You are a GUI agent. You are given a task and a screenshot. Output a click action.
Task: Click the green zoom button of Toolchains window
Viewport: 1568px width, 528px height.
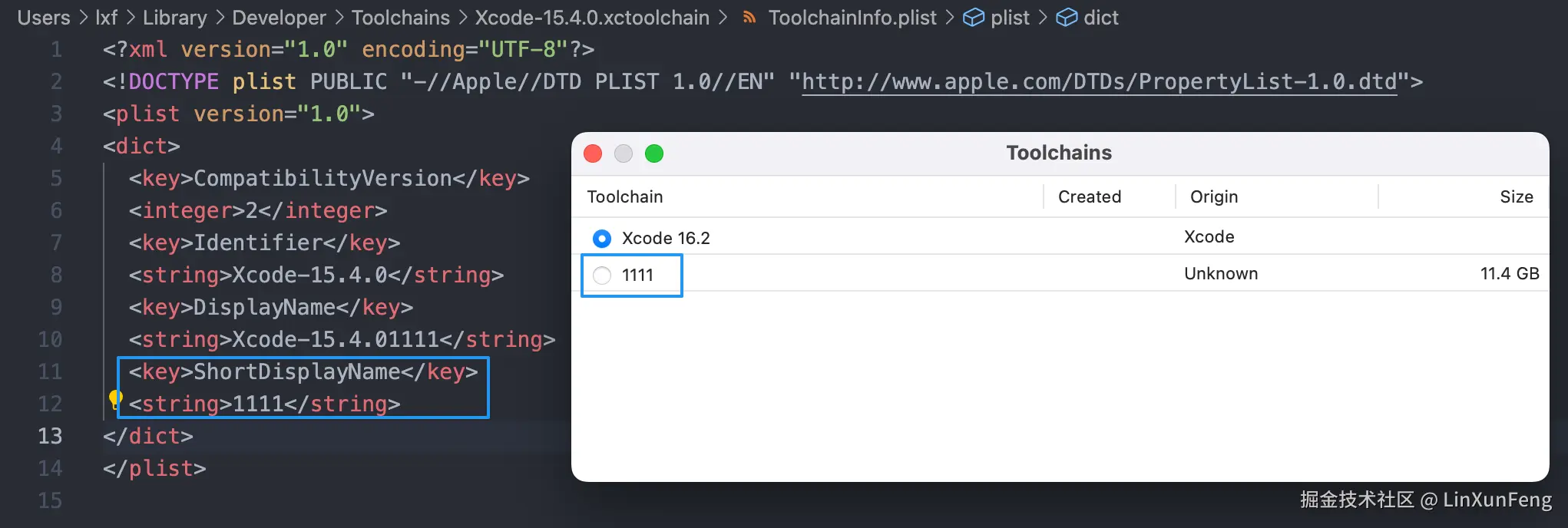point(654,153)
